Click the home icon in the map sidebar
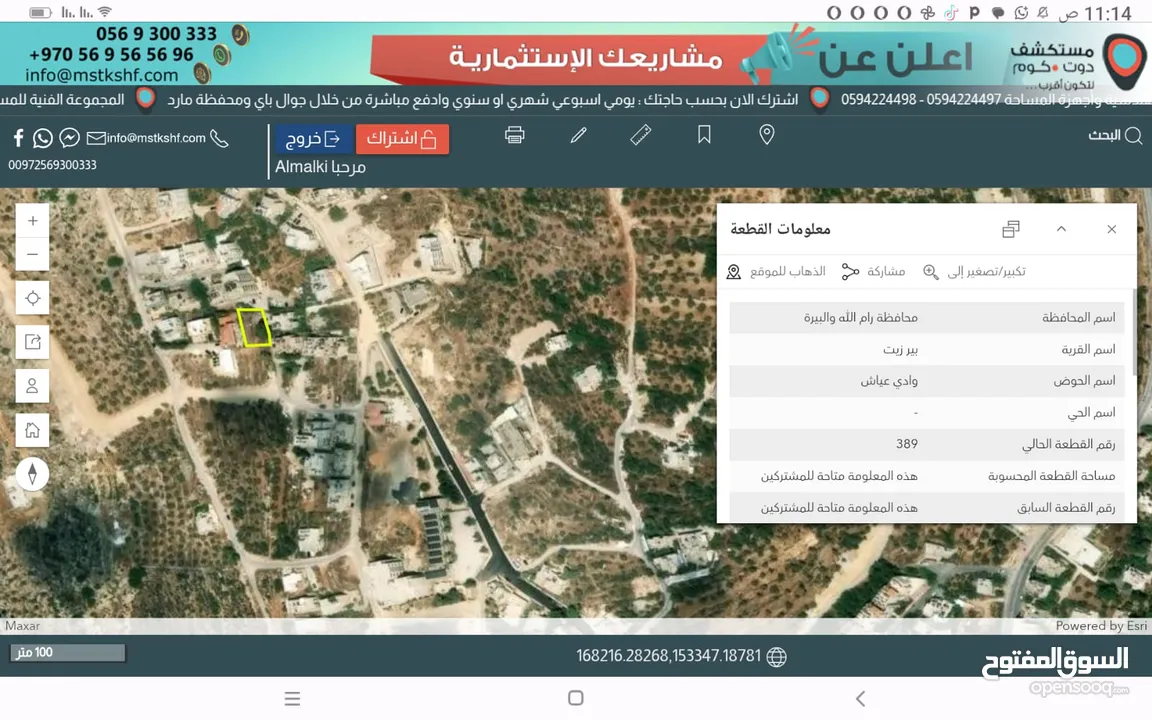The height and width of the screenshot is (720, 1152). coord(32,430)
